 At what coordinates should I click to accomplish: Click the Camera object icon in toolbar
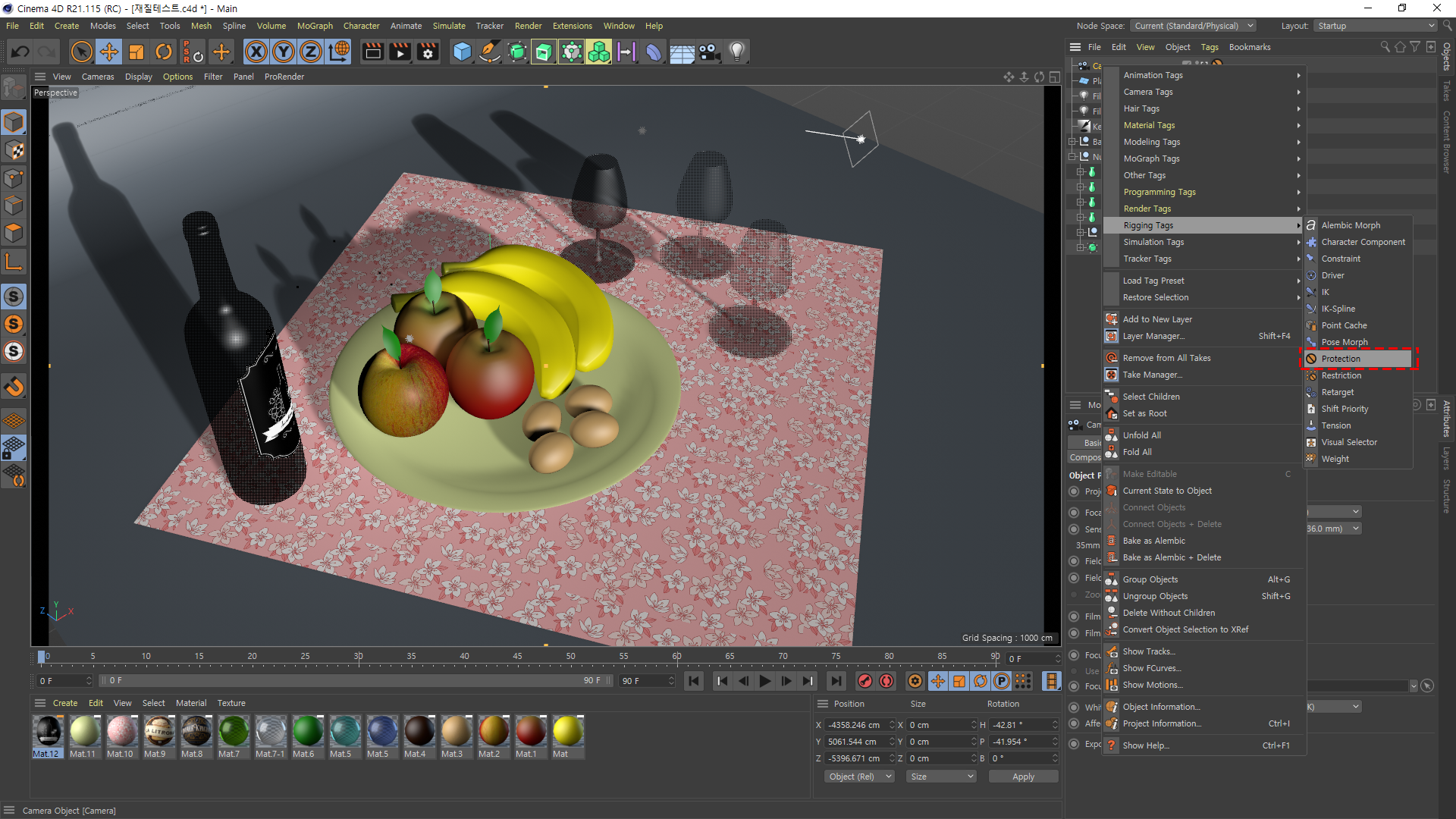[x=709, y=52]
